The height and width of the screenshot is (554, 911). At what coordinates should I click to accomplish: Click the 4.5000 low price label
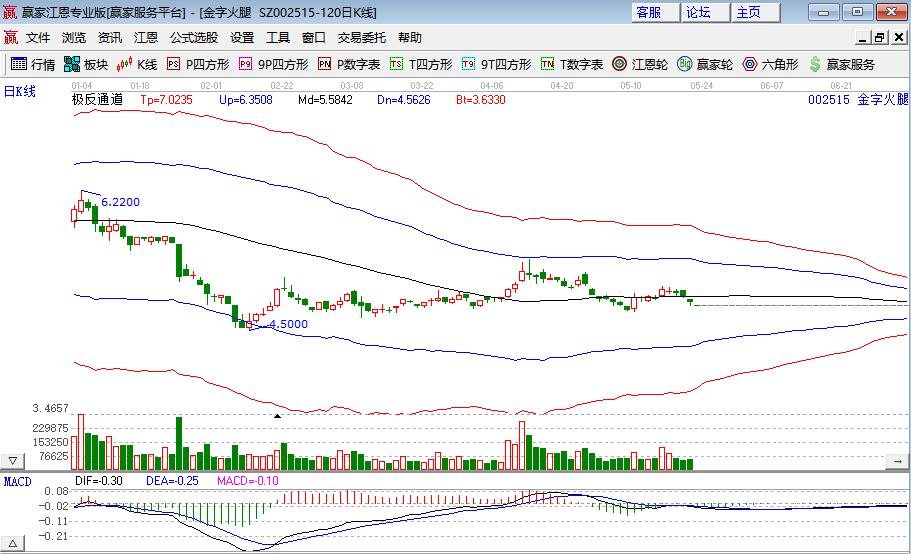point(289,324)
